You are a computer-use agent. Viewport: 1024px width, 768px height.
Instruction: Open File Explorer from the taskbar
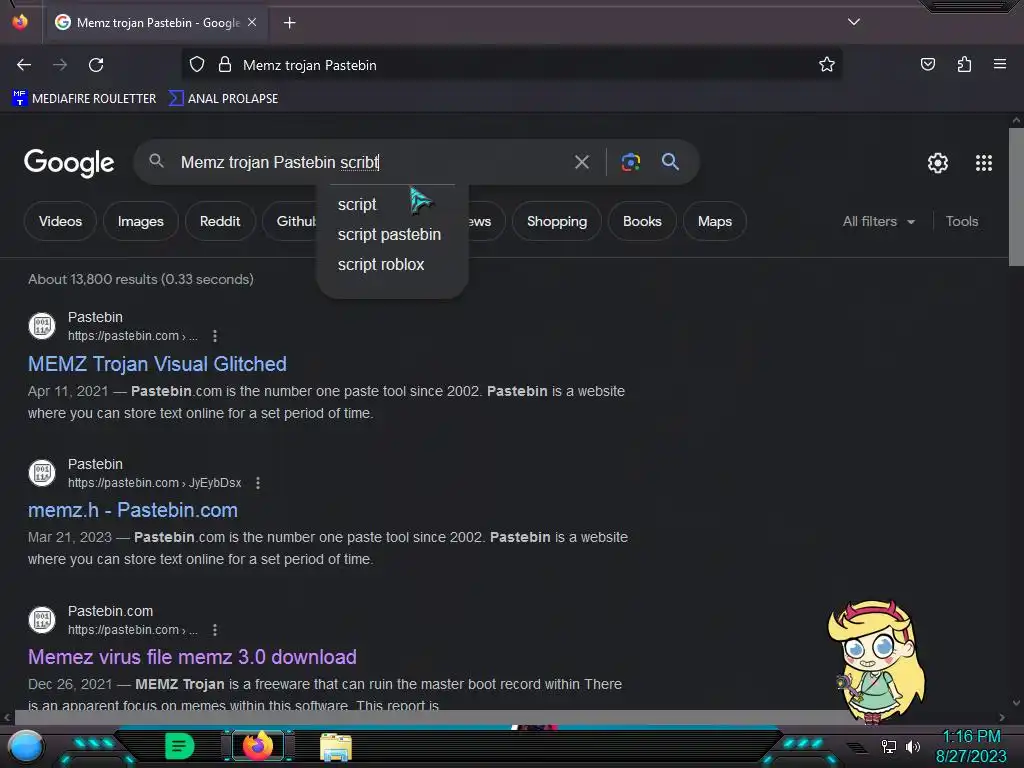pyautogui.click(x=336, y=747)
